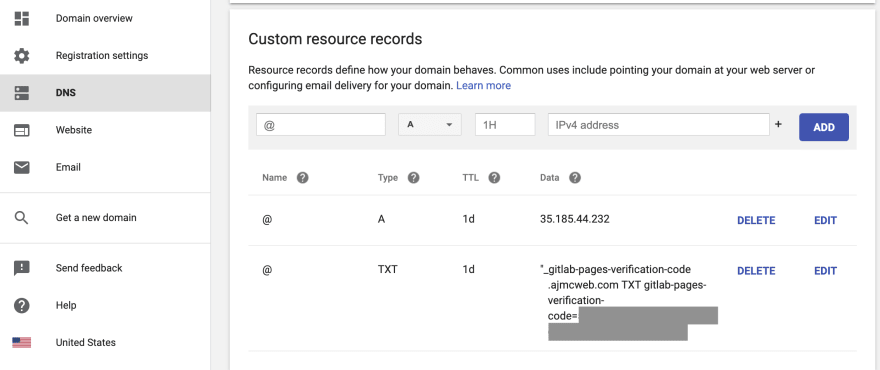880x370 pixels.
Task: Click the 1d TTL of the TXT record
Action: (x=468, y=269)
